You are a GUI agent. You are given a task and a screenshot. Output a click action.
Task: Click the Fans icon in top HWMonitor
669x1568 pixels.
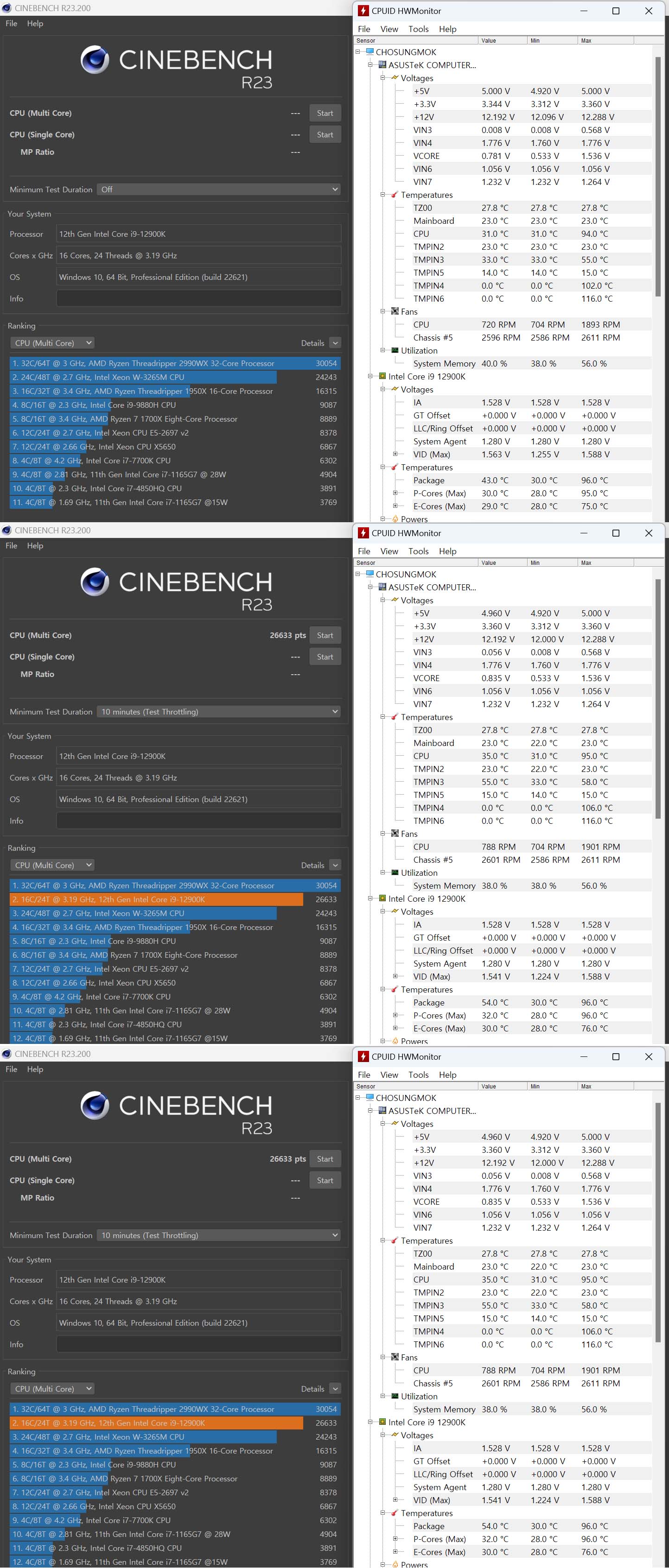(x=395, y=311)
